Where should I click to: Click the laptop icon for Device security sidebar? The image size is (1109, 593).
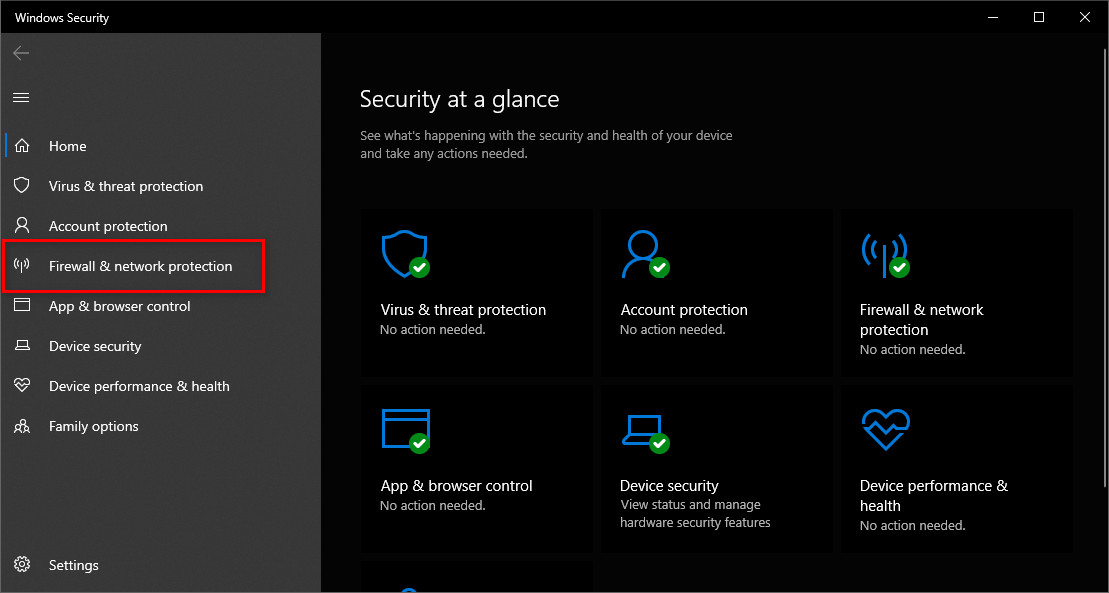point(22,346)
